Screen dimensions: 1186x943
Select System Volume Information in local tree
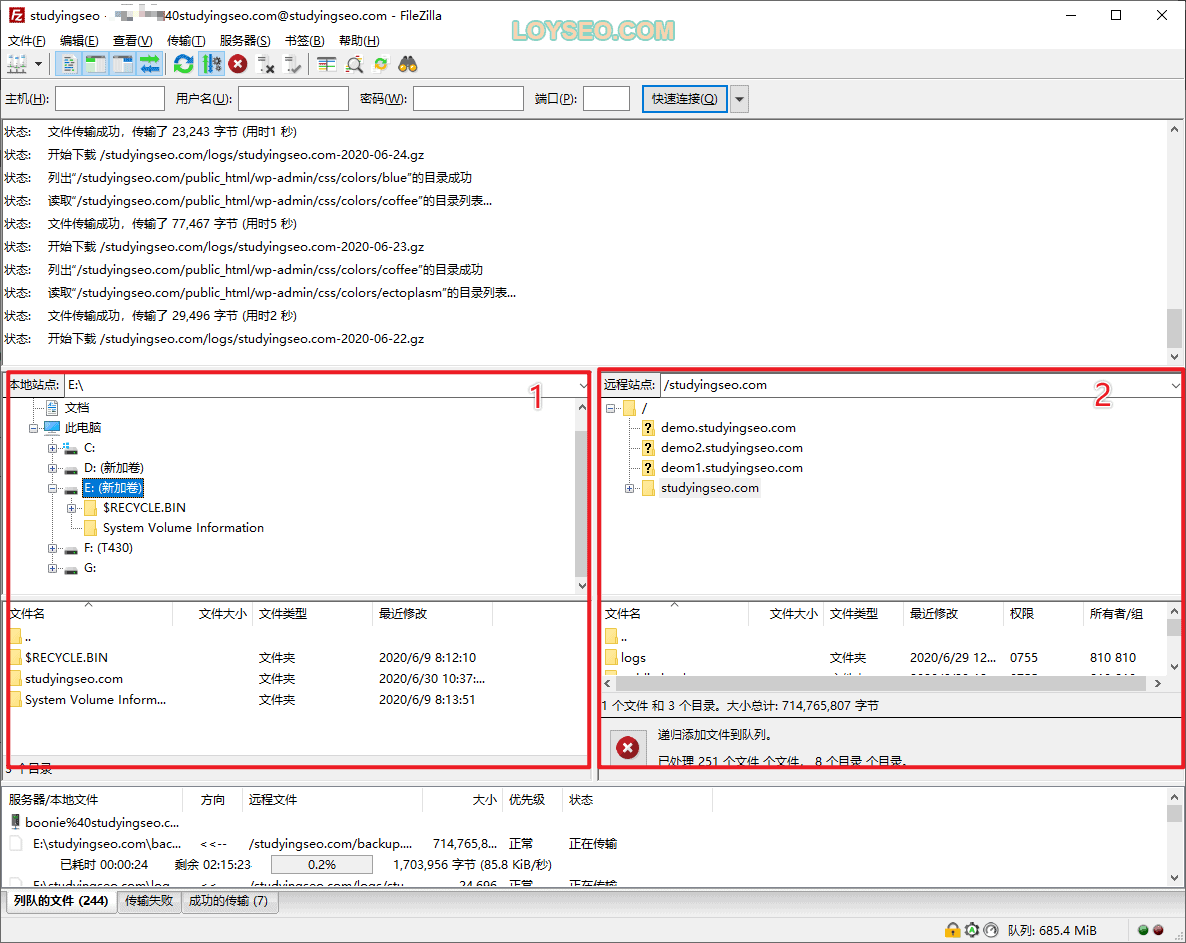pos(183,528)
